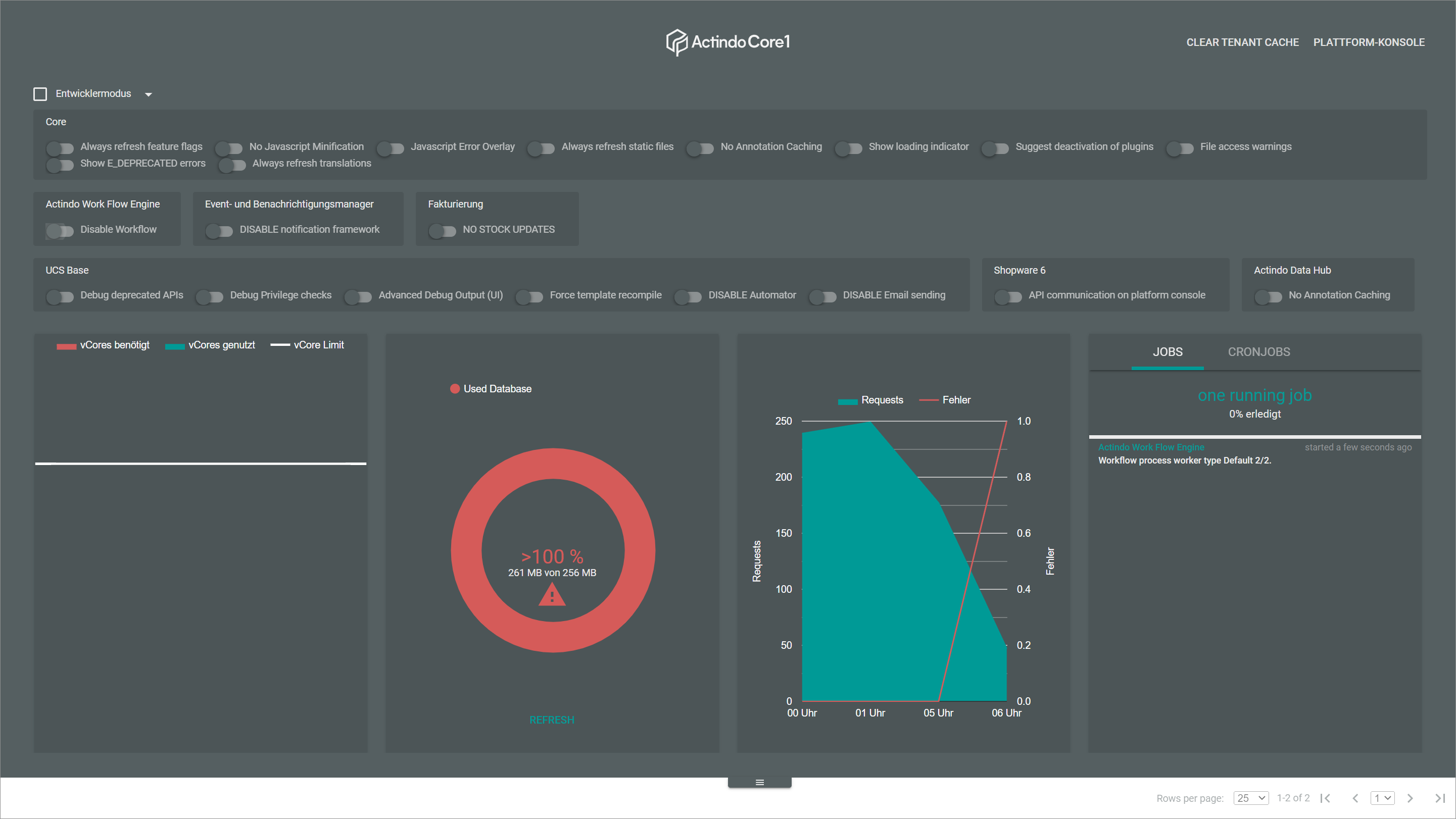Switch to the CRONJOBS tab
This screenshot has width=1456, height=819.
click(x=1259, y=352)
